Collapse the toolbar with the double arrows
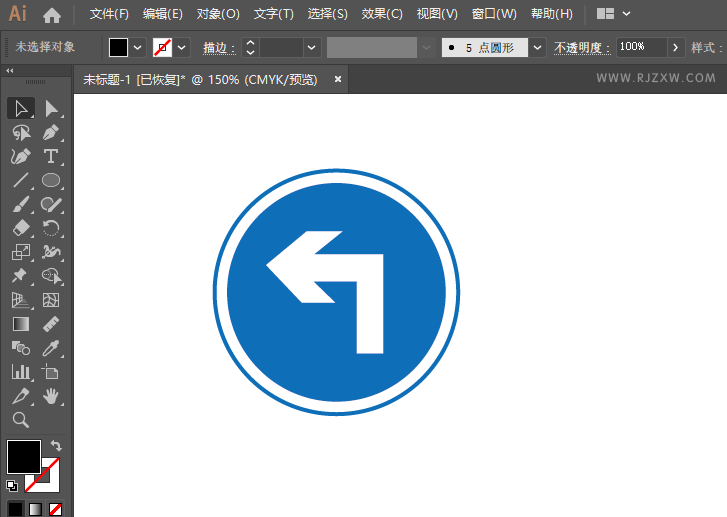Viewport: 727px width, 517px height. tap(10, 70)
